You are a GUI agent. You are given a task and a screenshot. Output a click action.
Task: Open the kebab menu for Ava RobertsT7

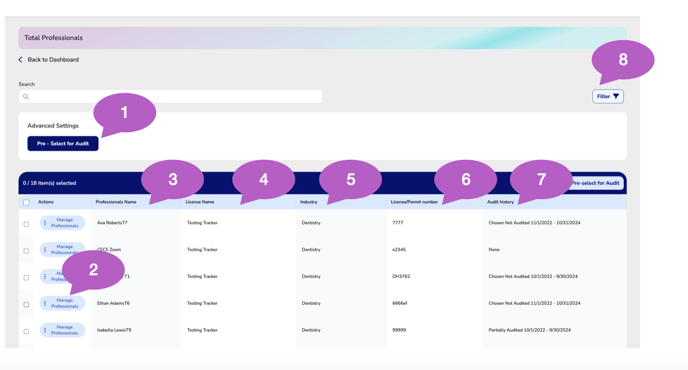[45, 223]
